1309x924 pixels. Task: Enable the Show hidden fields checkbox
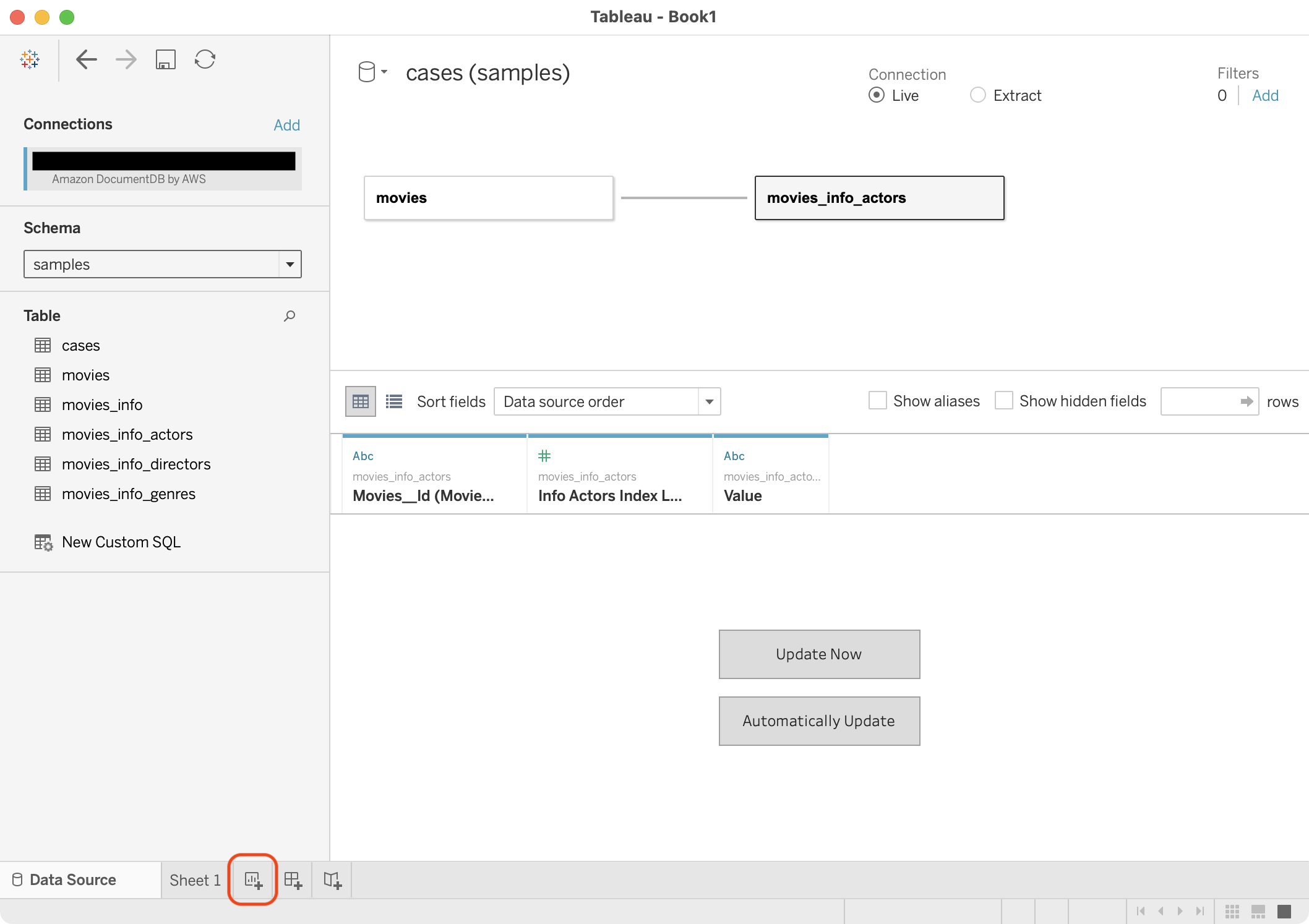pos(1003,401)
